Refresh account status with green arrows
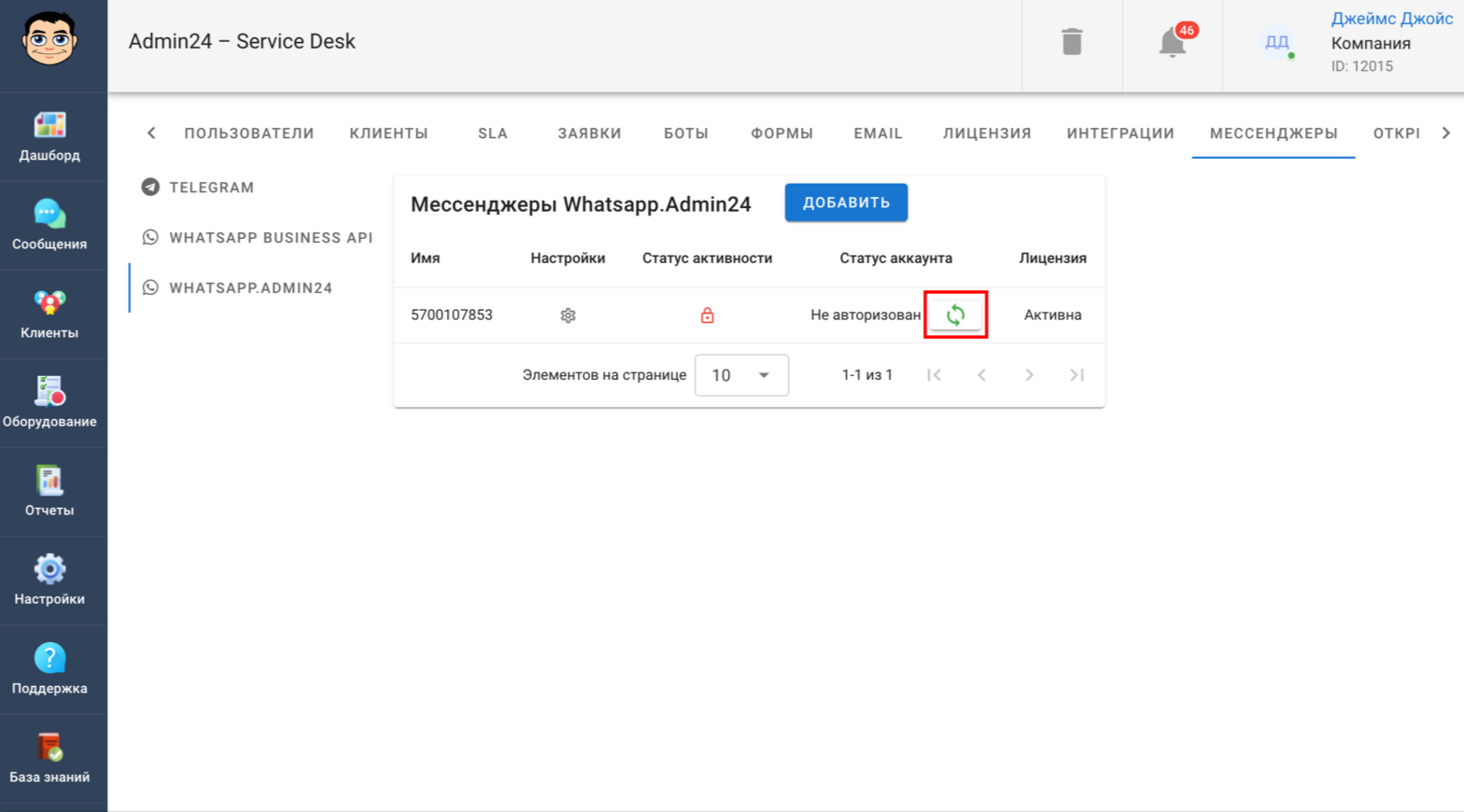 click(955, 315)
